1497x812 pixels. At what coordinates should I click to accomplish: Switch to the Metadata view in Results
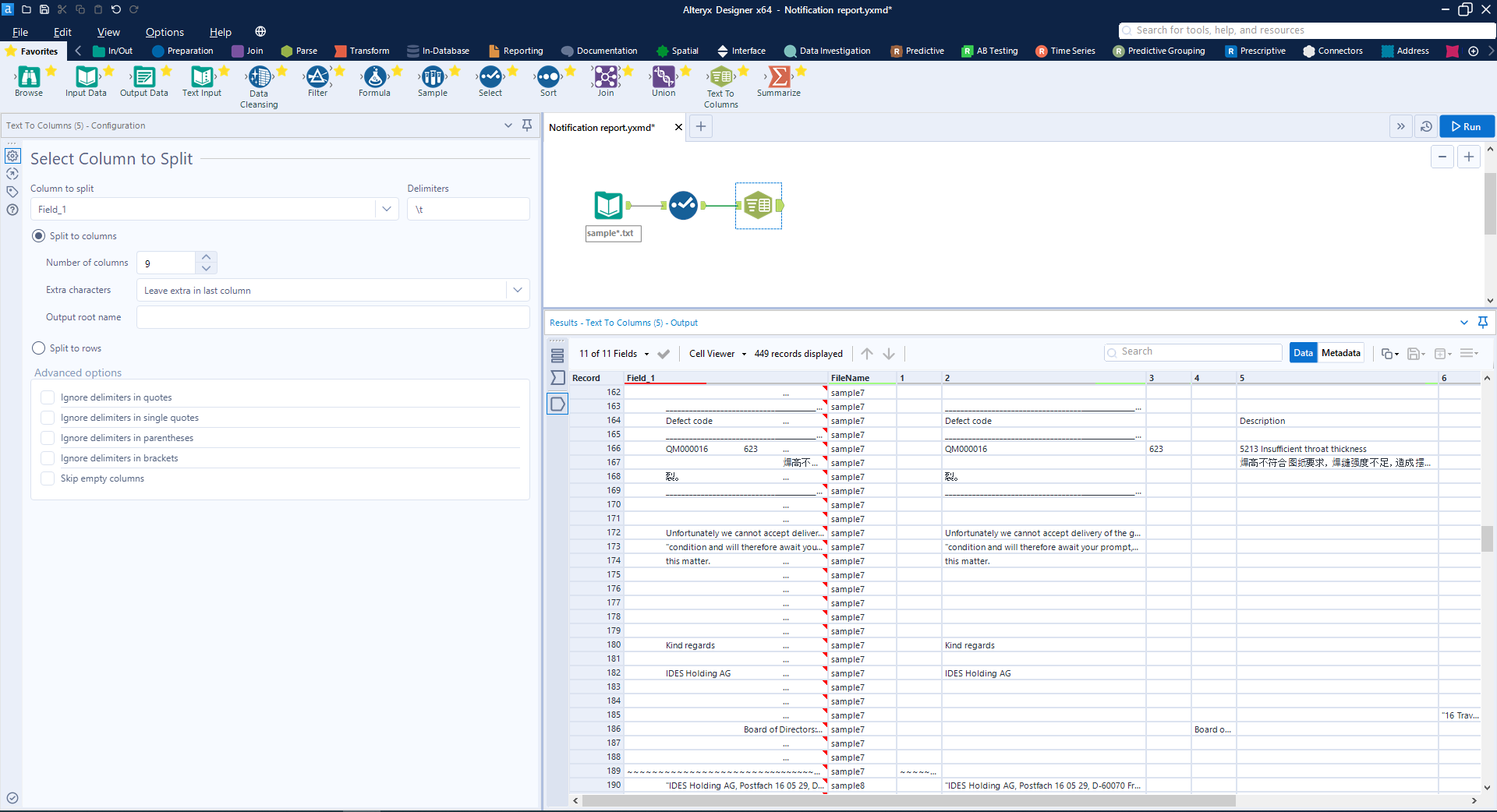click(1340, 352)
